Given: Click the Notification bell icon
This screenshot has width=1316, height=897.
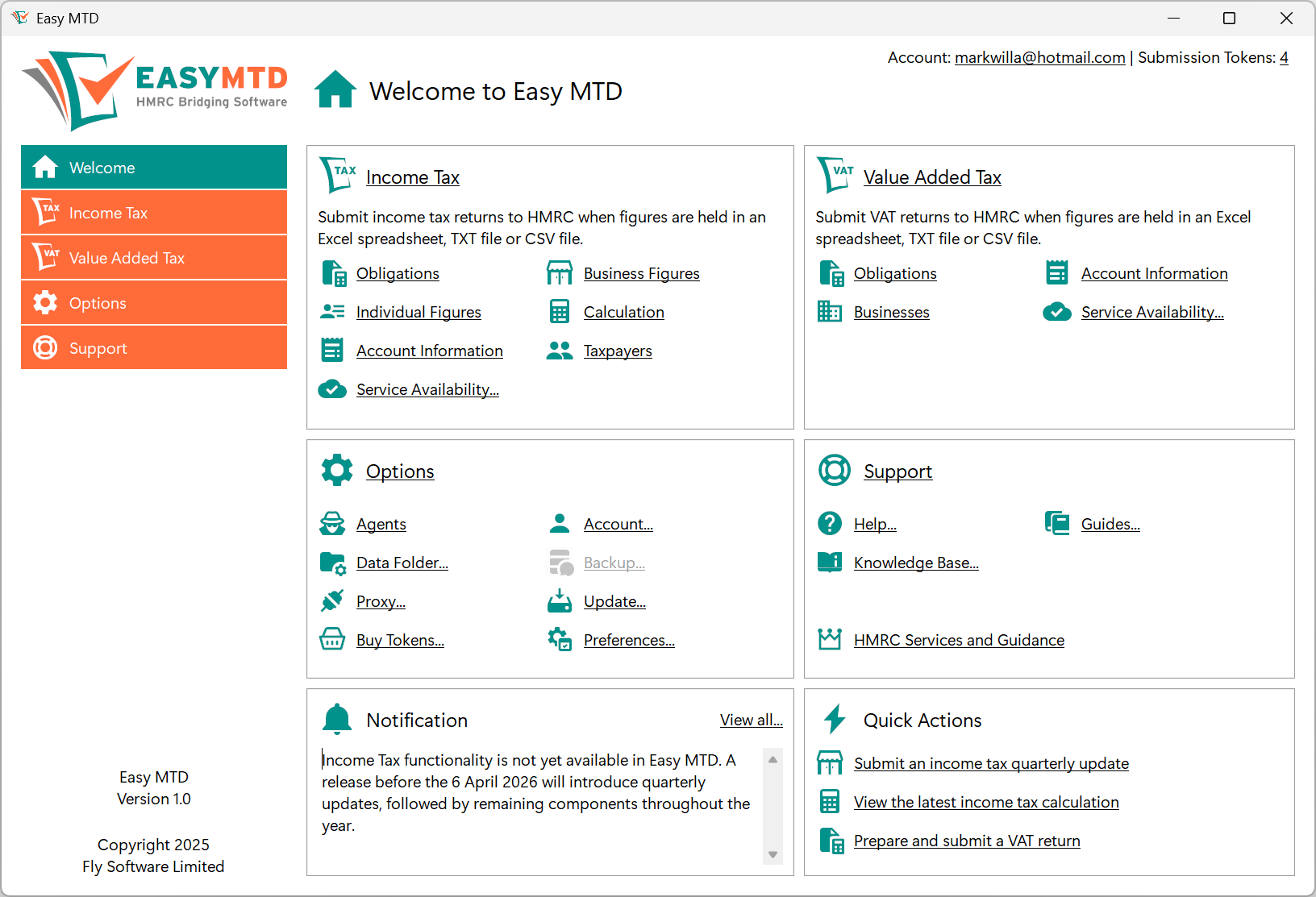Looking at the screenshot, I should [x=336, y=718].
